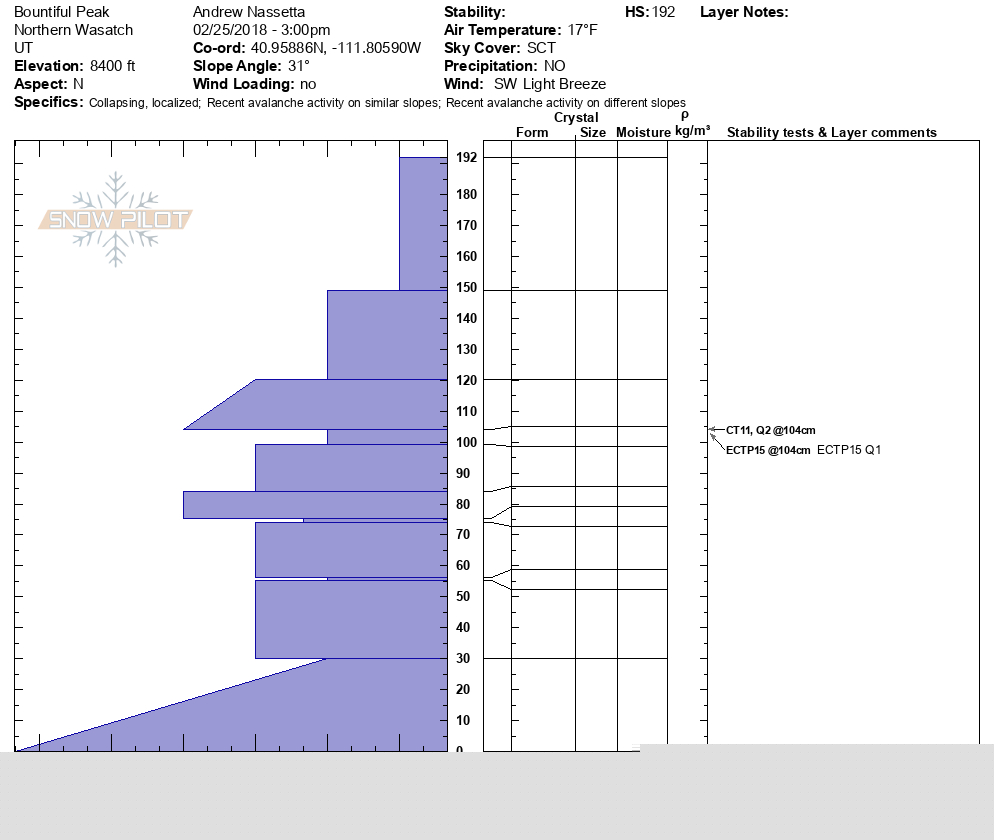Click the ECTP15 Q1 comment
This screenshot has width=994, height=840.
tap(849, 449)
